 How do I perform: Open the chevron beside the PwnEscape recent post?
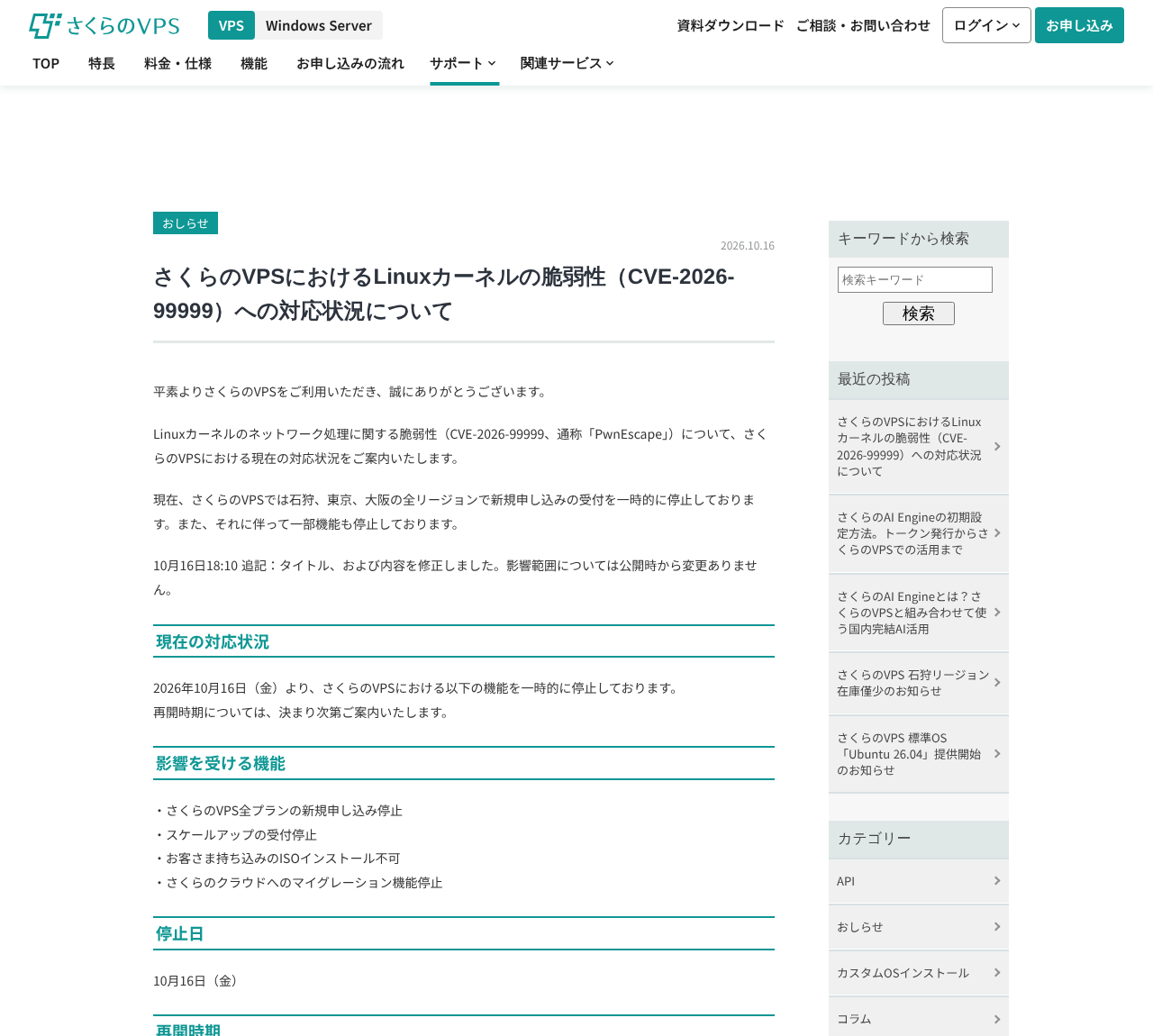click(x=997, y=447)
